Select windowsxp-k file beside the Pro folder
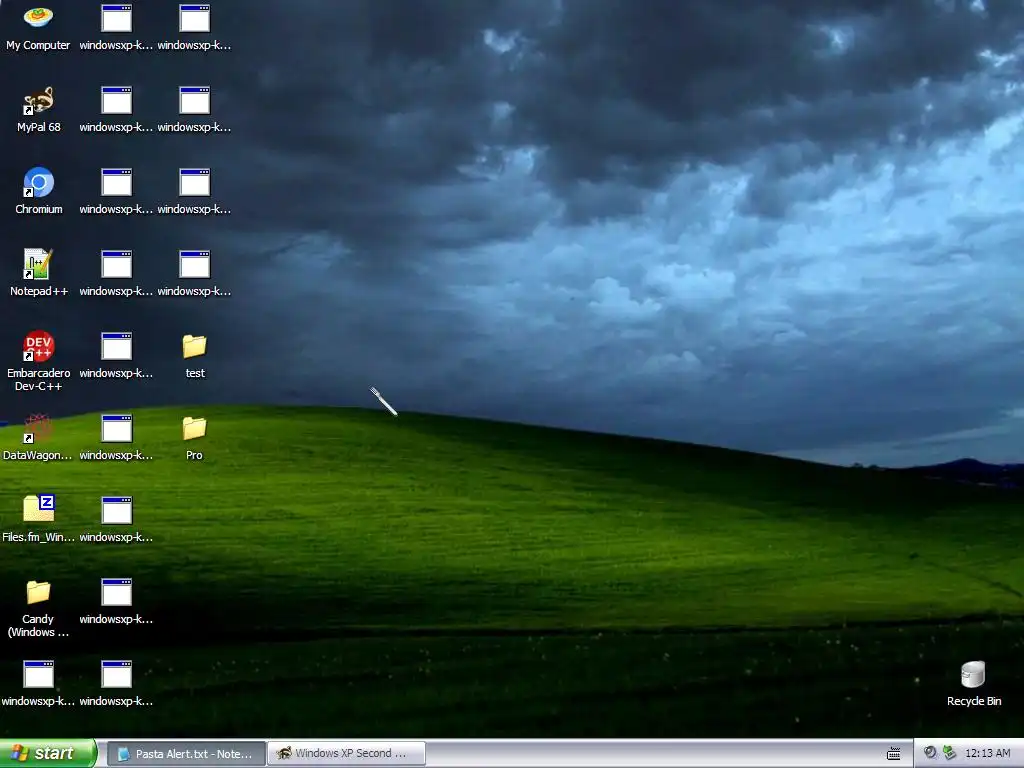This screenshot has width=1024, height=768. pyautogui.click(x=116, y=428)
